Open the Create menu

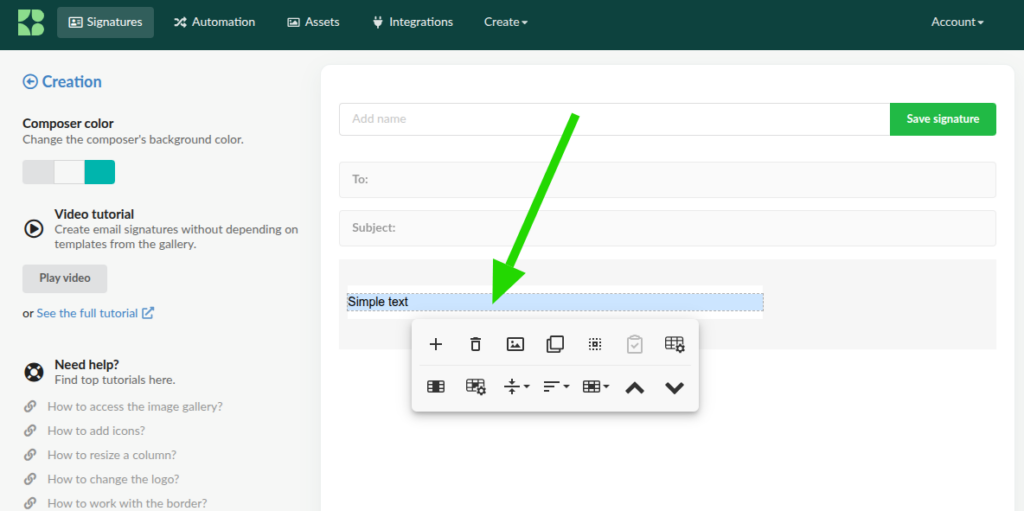[x=506, y=22]
